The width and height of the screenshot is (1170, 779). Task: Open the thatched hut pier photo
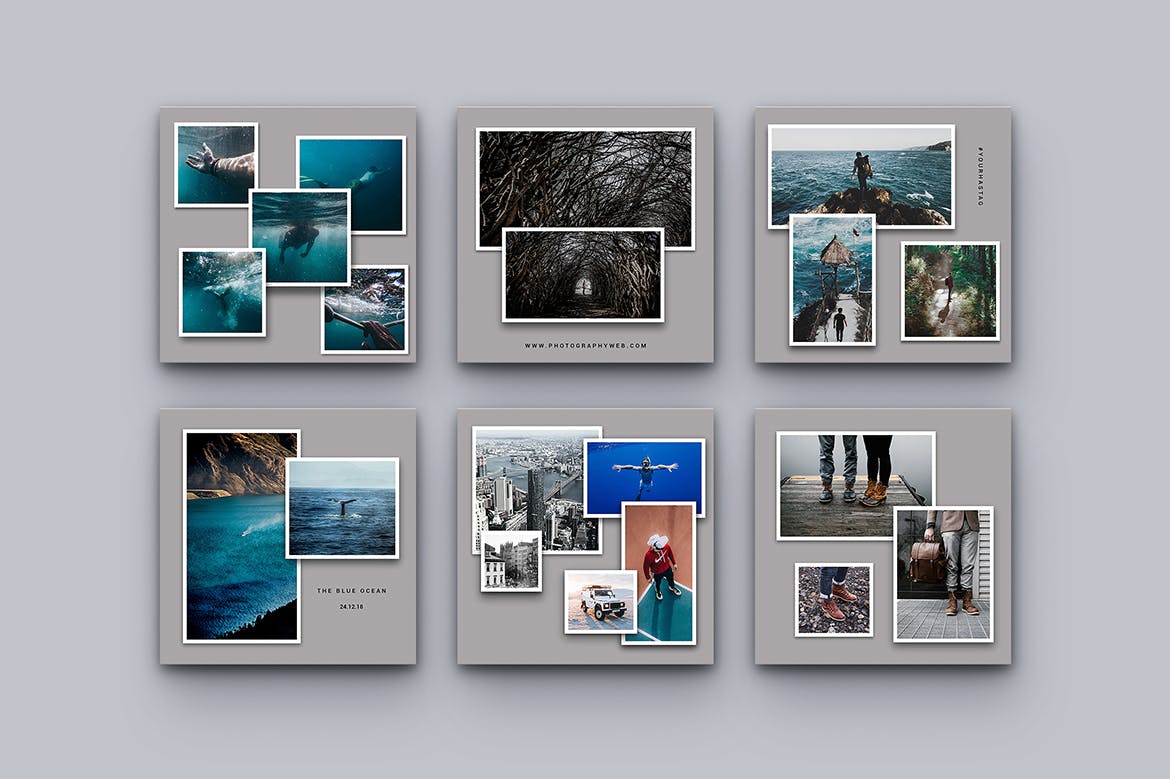pos(832,280)
